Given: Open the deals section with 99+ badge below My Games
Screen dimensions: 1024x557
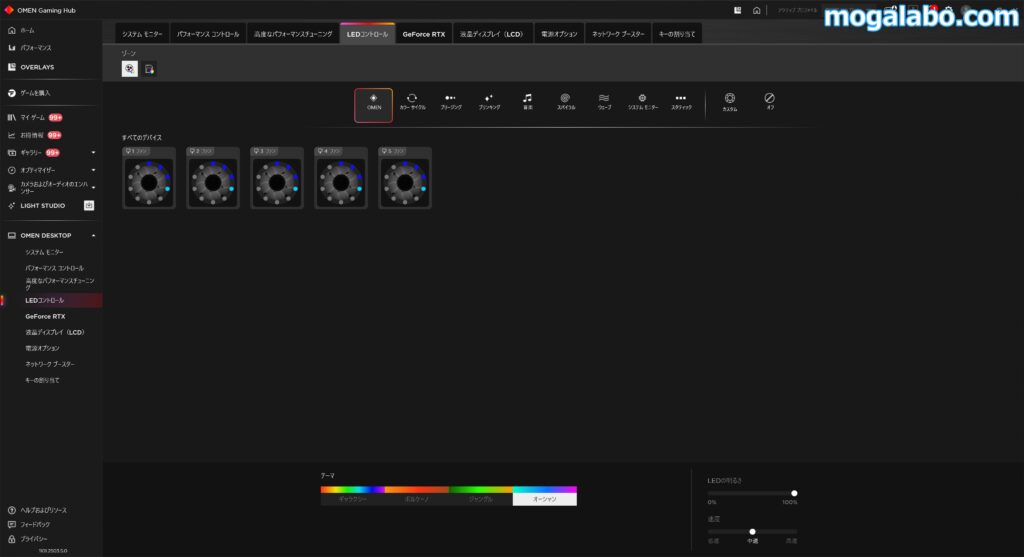Looking at the screenshot, I should click(x=33, y=135).
